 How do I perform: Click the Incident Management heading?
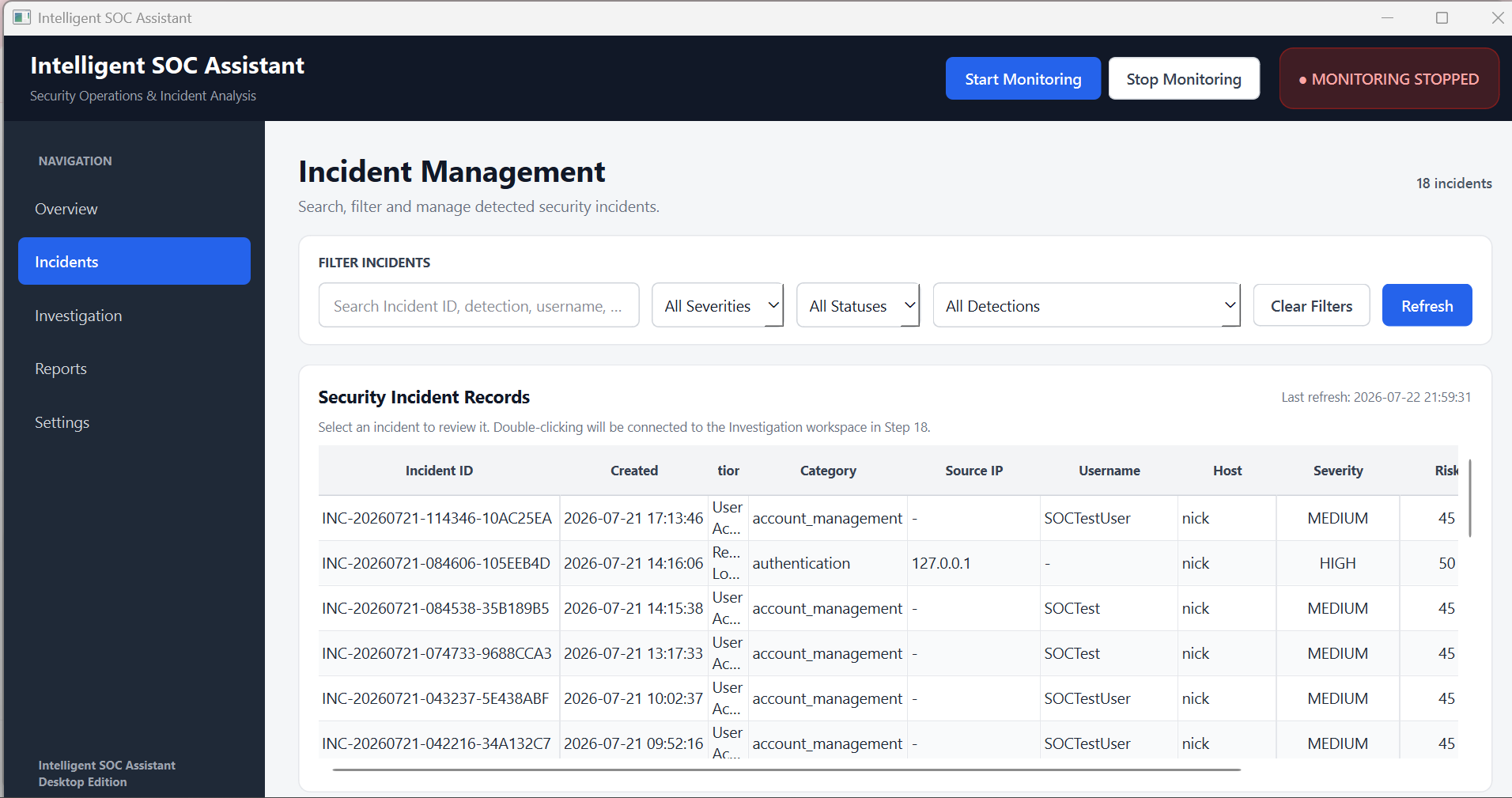[x=452, y=172]
